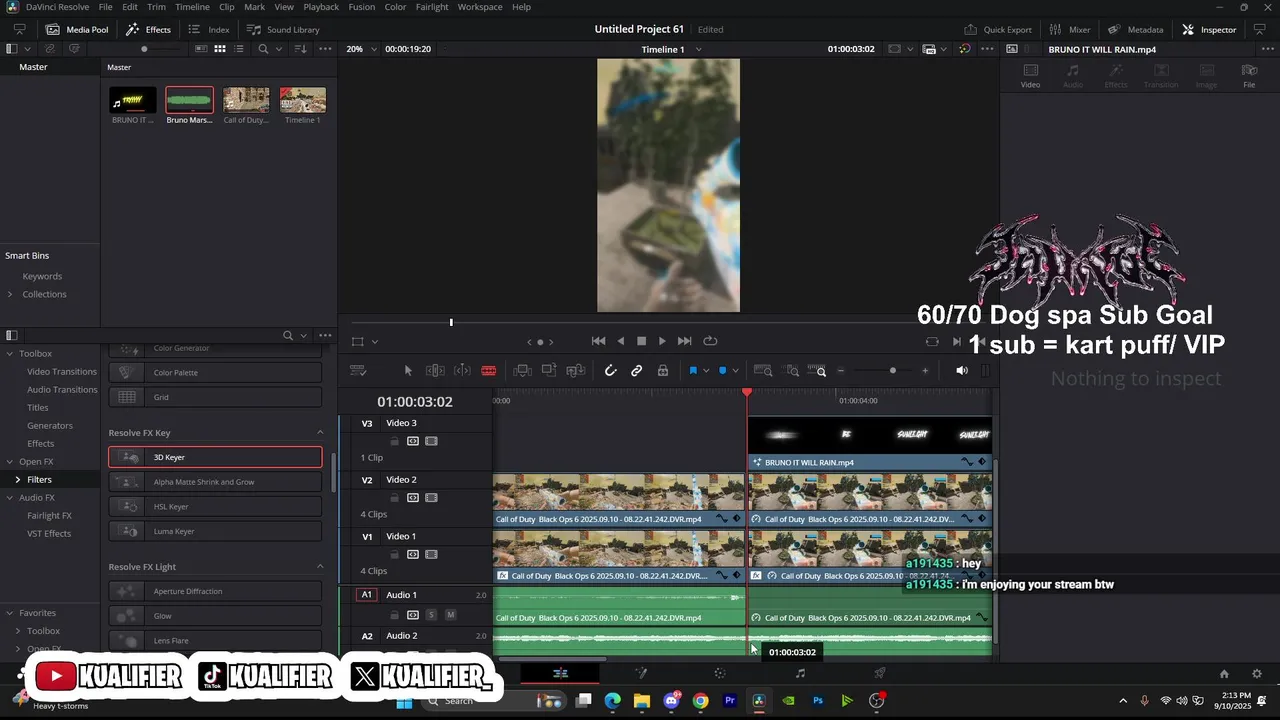The width and height of the screenshot is (1280, 720).
Task: Expand the Filters tree item
Action: (x=17, y=480)
